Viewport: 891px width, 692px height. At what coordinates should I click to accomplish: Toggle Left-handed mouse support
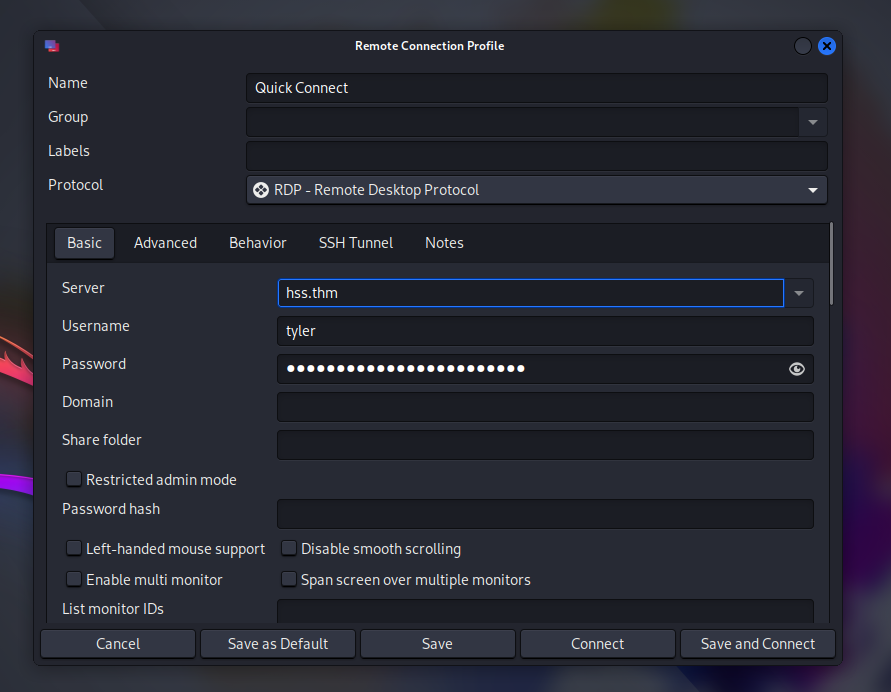pos(74,549)
